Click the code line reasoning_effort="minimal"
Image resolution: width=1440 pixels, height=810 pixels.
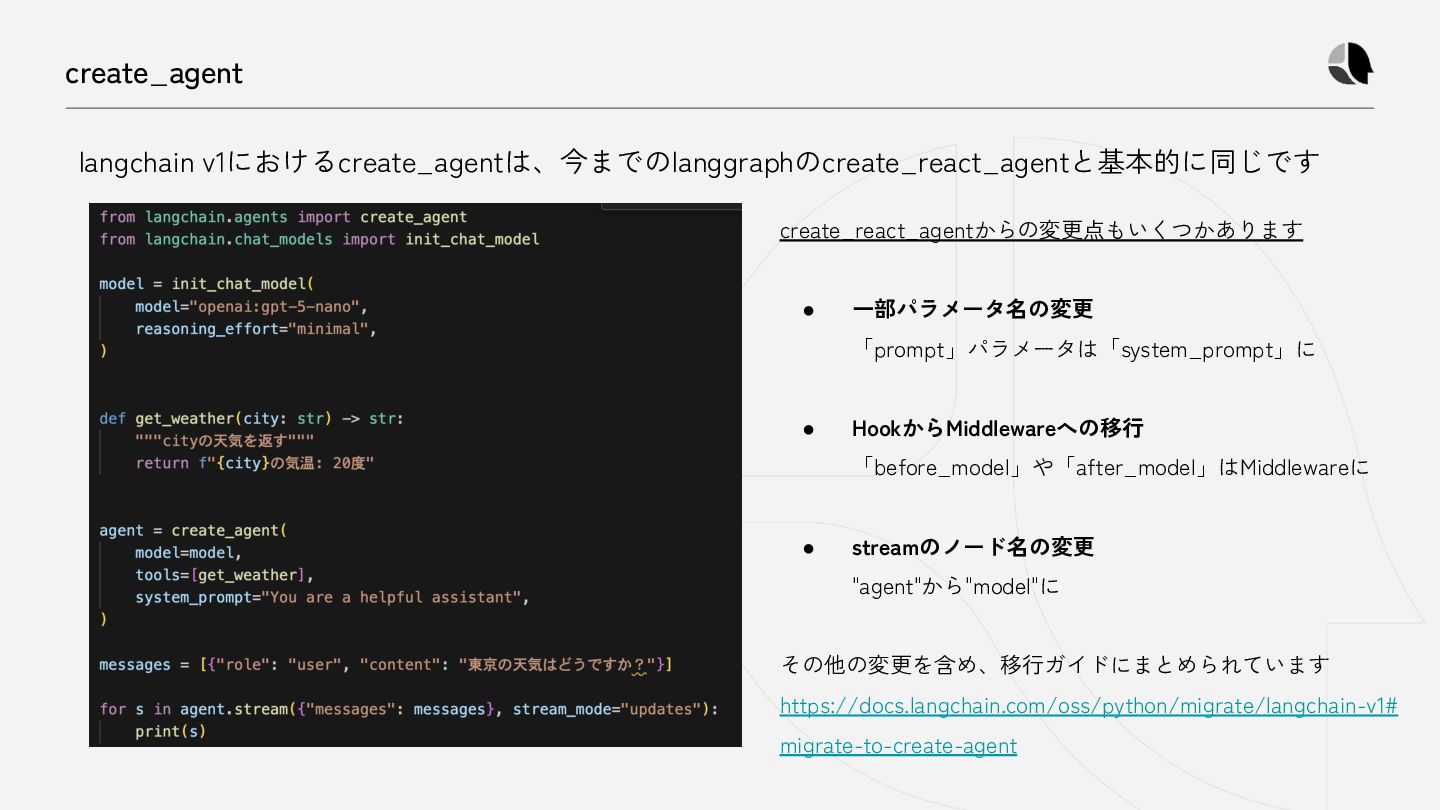point(256,328)
